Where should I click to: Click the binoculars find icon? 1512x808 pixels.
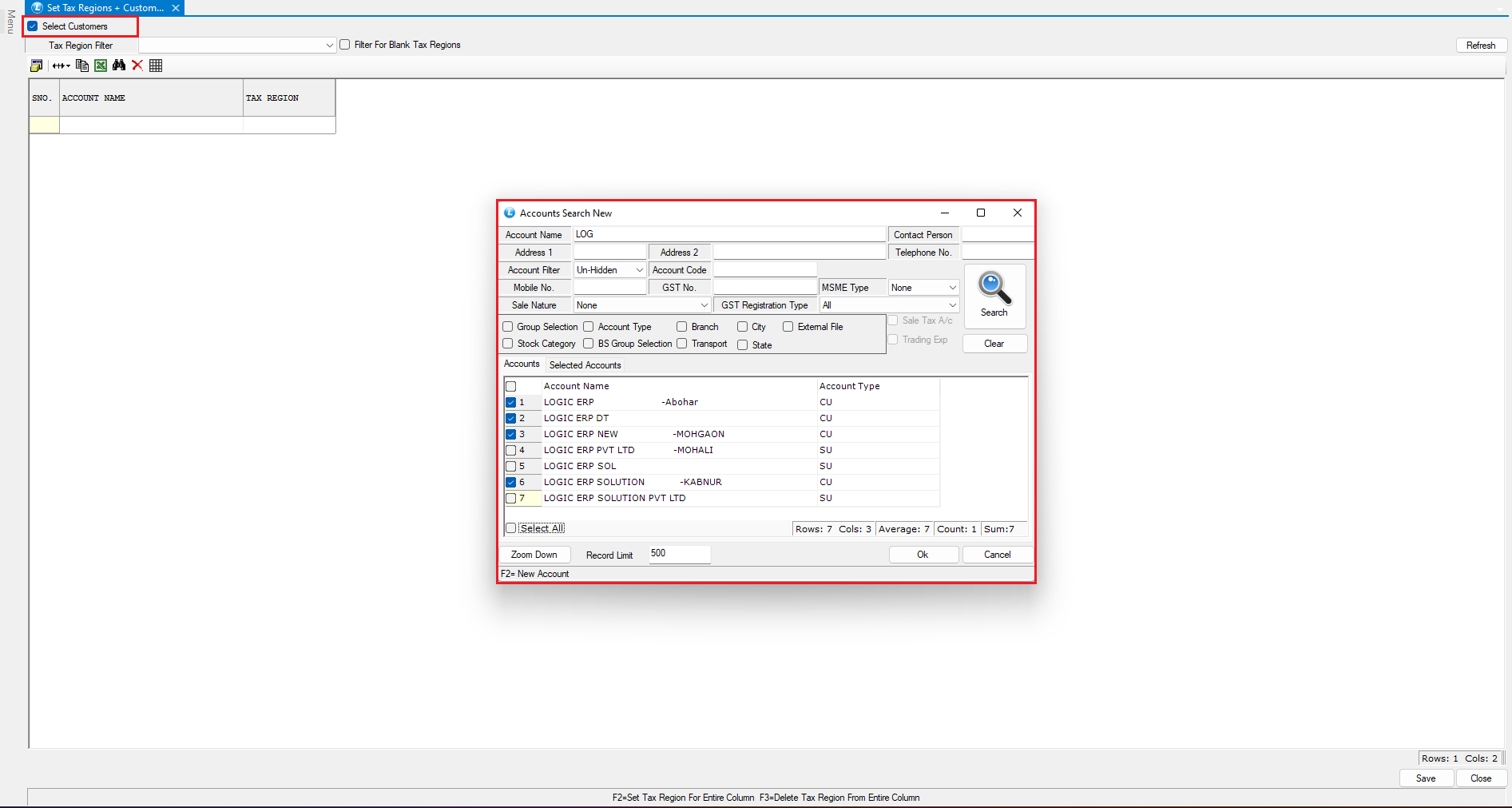click(x=119, y=66)
